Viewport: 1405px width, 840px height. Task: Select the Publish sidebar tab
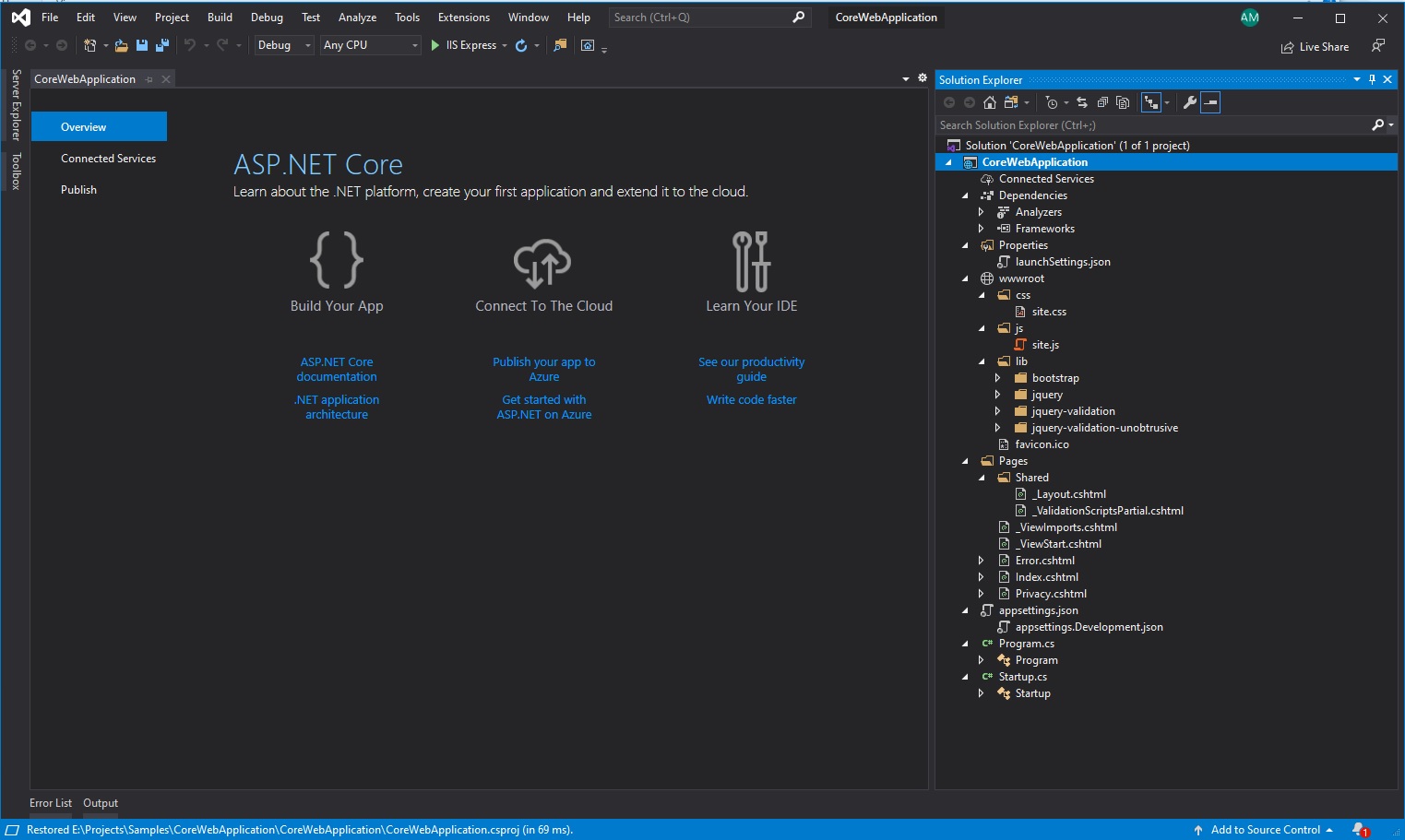click(78, 190)
